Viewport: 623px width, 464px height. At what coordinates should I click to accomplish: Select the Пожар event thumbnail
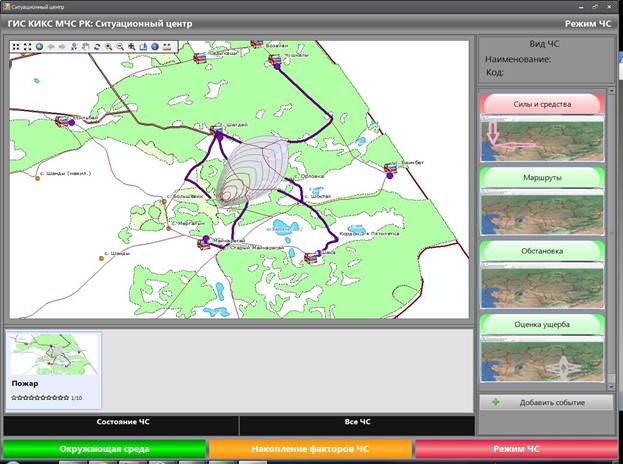[53, 355]
